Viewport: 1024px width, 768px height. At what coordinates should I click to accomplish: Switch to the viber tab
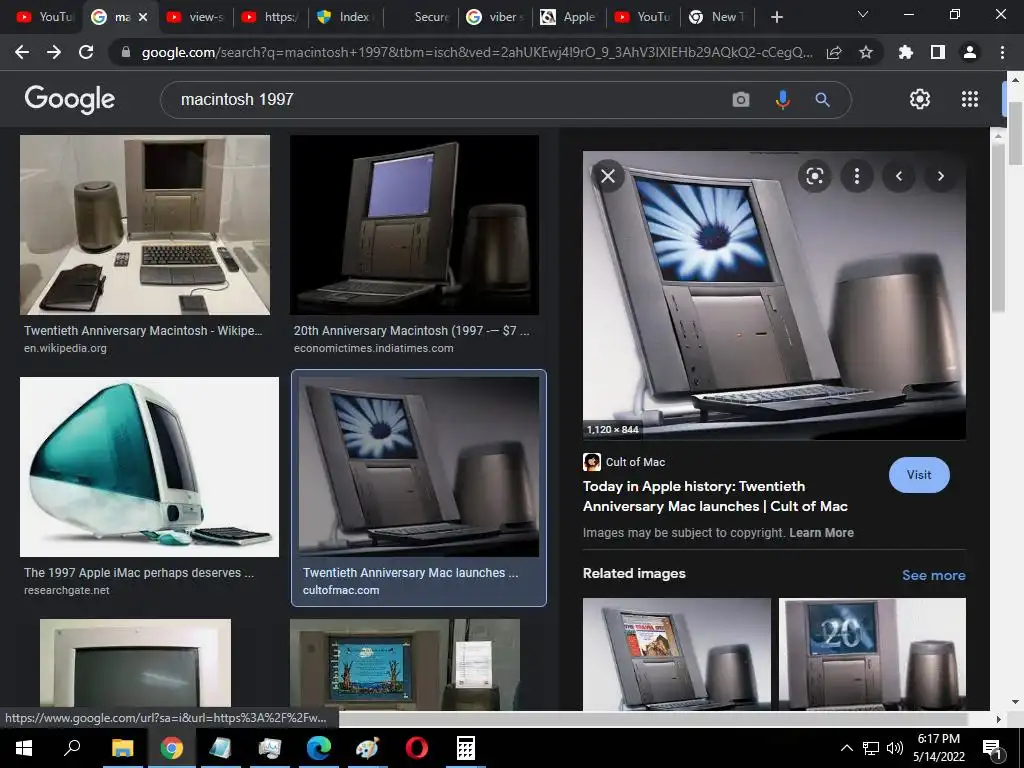[x=495, y=17]
